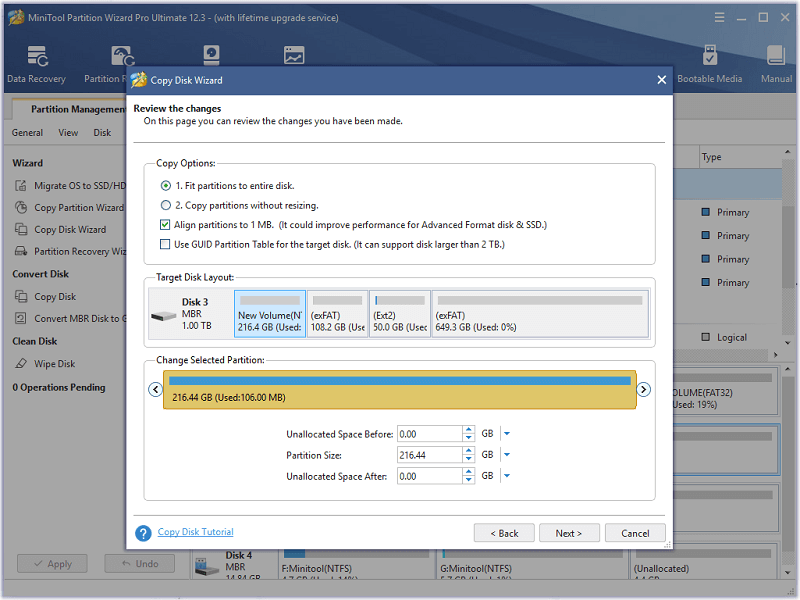Click Copy Partition Wizard sidebar icon

coord(20,207)
